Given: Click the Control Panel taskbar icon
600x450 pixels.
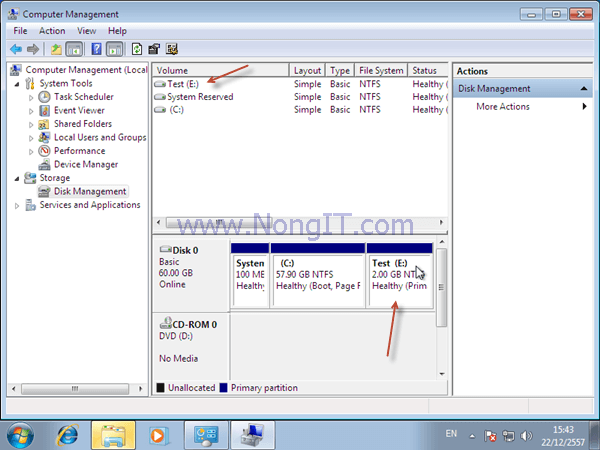Looking at the screenshot, I should pyautogui.click(x=206, y=435).
